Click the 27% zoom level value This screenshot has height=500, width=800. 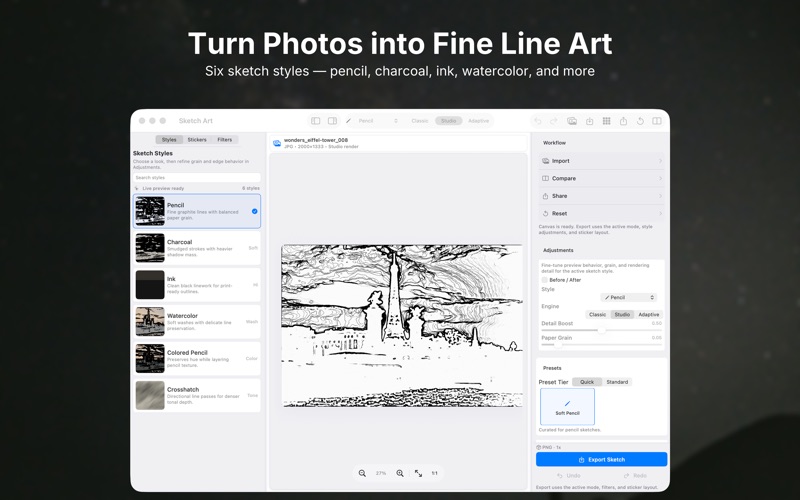point(381,473)
